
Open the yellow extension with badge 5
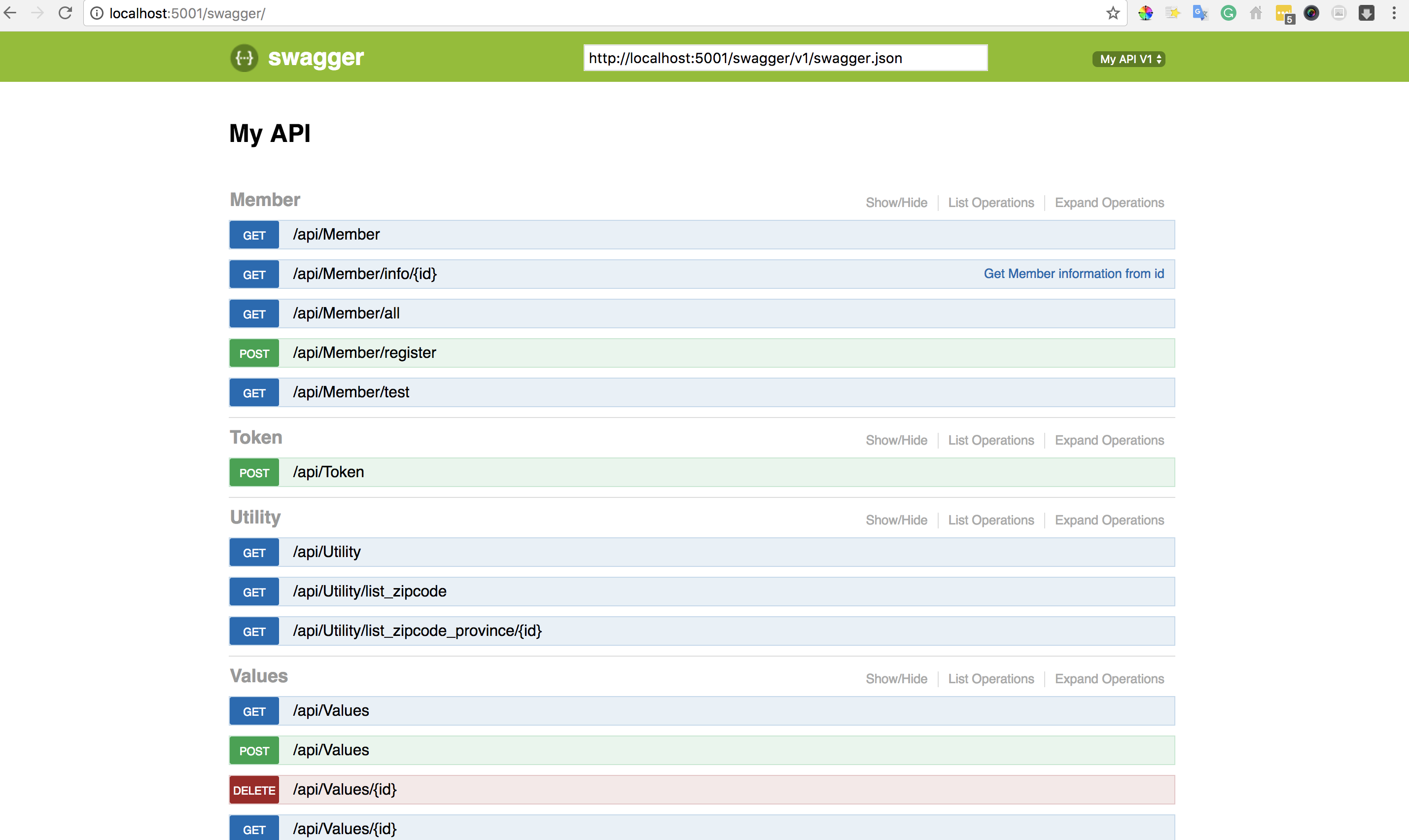(x=1284, y=14)
